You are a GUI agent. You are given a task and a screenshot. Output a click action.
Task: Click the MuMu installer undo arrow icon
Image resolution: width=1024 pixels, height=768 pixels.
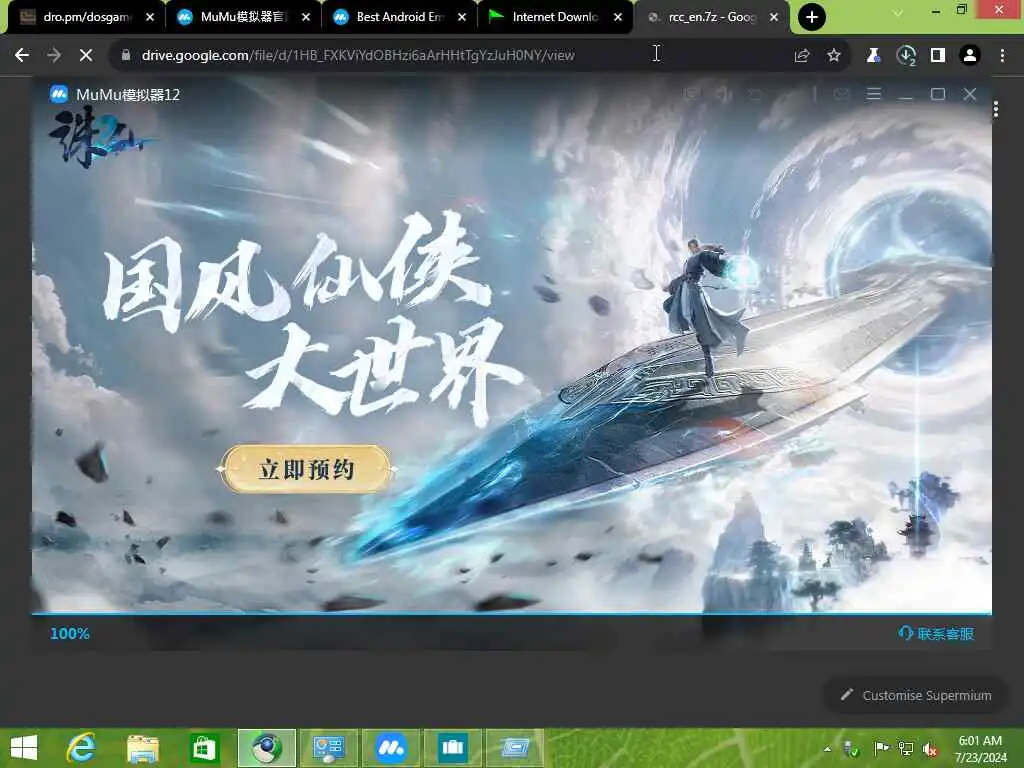tap(756, 95)
